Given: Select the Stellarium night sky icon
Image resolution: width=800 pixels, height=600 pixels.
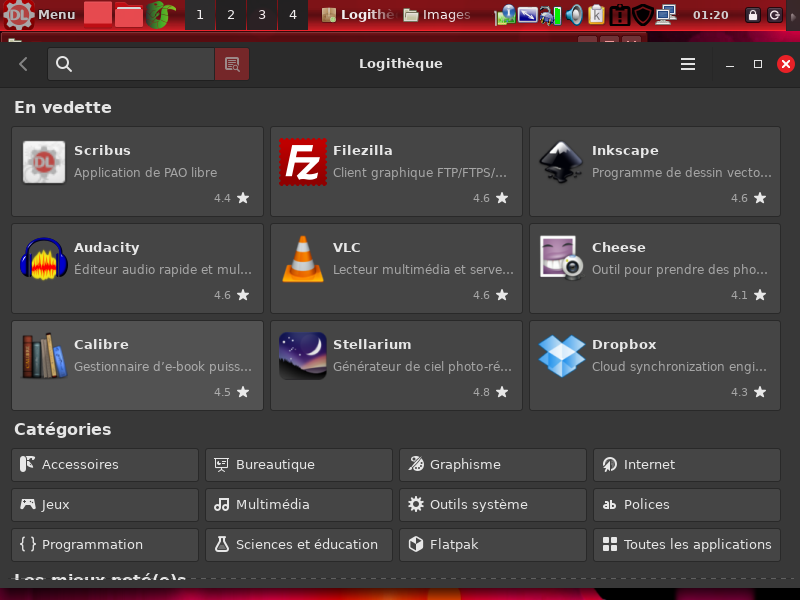Looking at the screenshot, I should pos(303,356).
